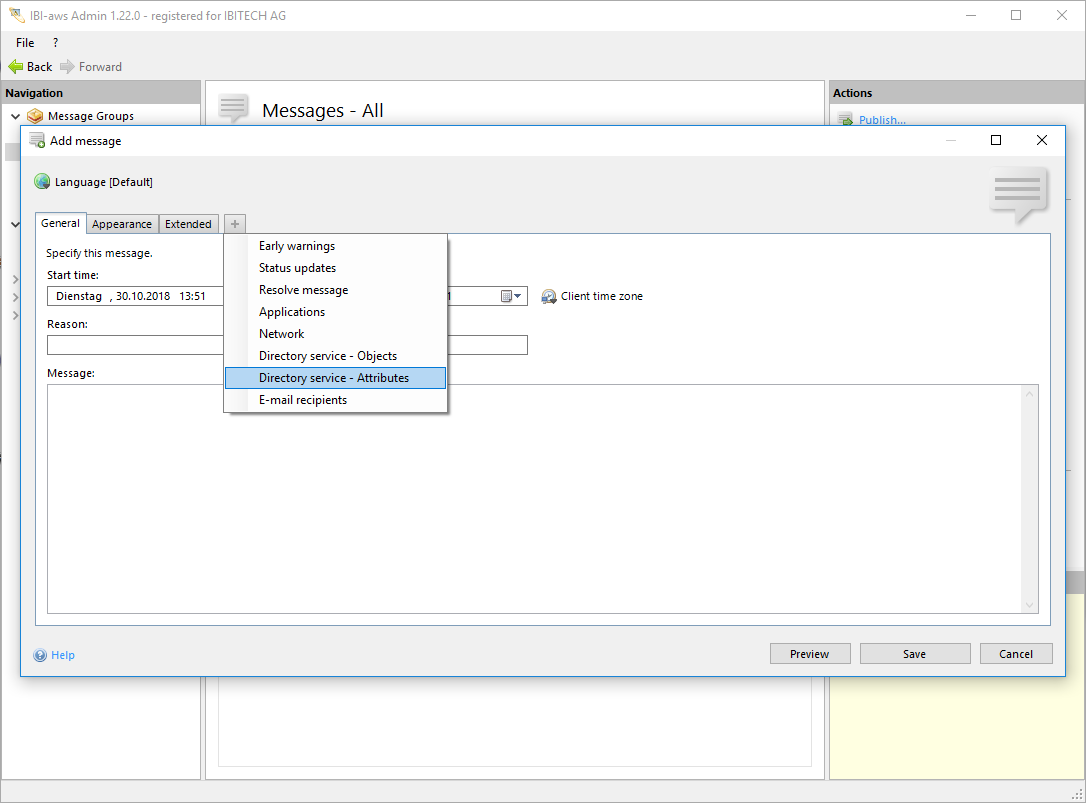The height and width of the screenshot is (803, 1086).
Task: Save the new message
Action: pyautogui.click(x=914, y=654)
